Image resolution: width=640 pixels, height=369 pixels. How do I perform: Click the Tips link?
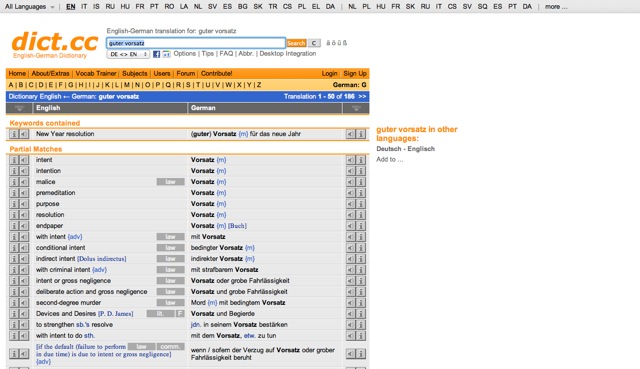pos(207,53)
